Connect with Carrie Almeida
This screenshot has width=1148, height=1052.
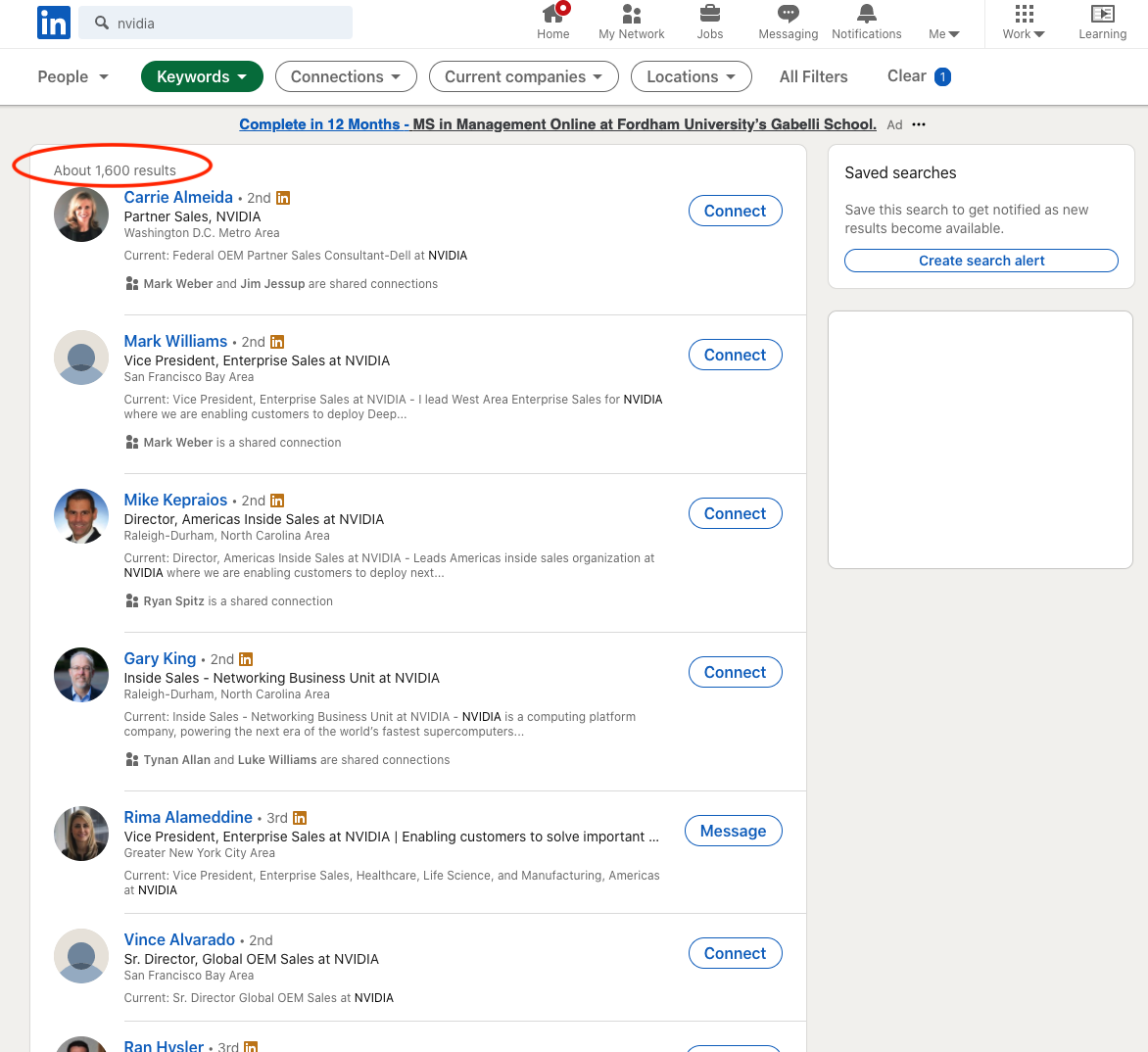tap(735, 211)
